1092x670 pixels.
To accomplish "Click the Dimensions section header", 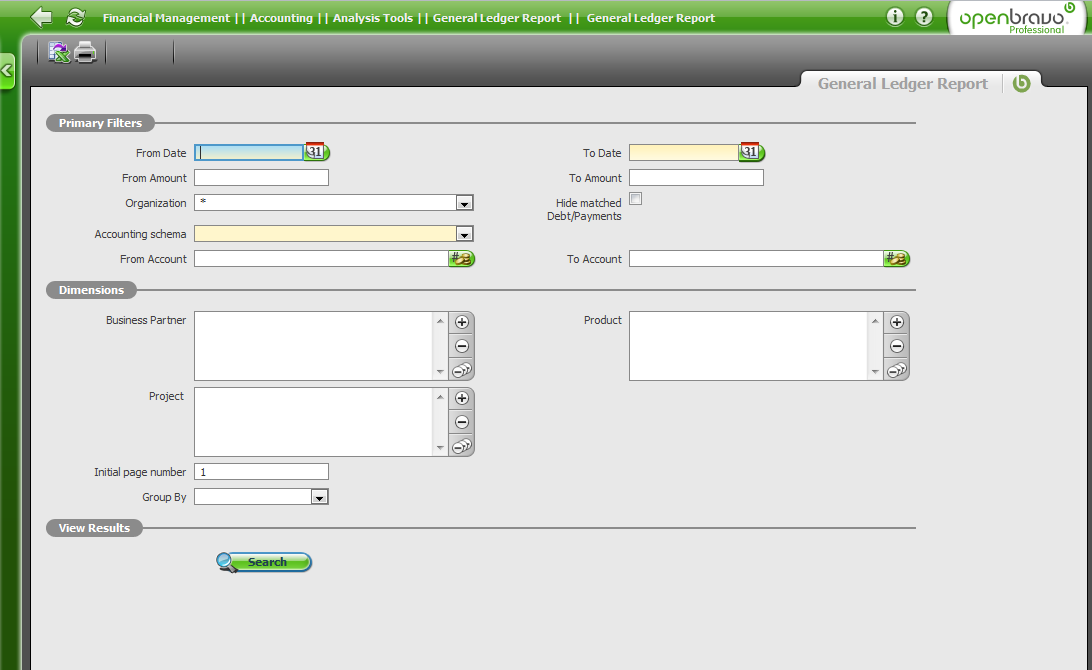I will 91,290.
